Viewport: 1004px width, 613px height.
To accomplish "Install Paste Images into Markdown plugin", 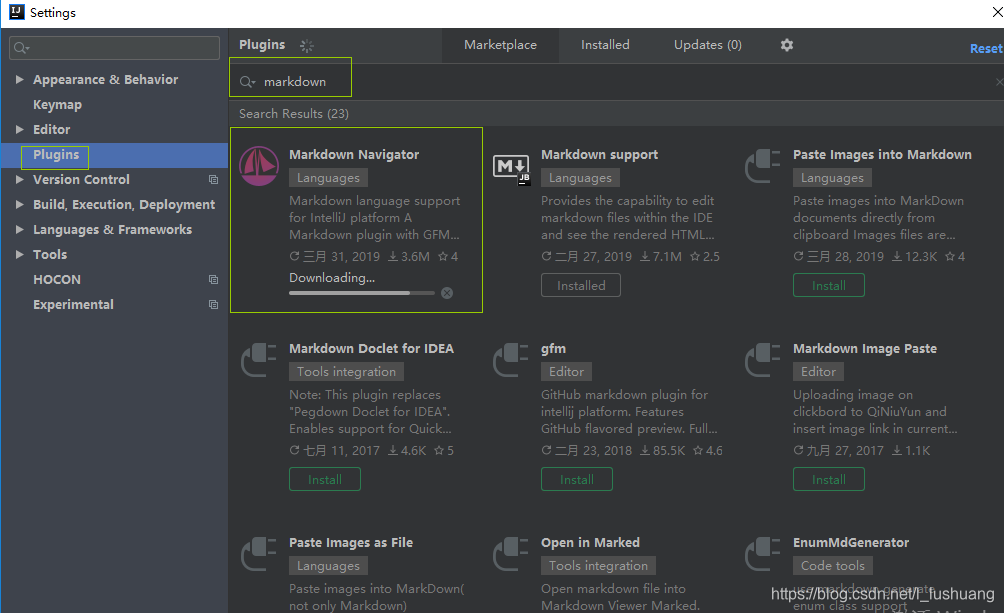I will pyautogui.click(x=829, y=286).
